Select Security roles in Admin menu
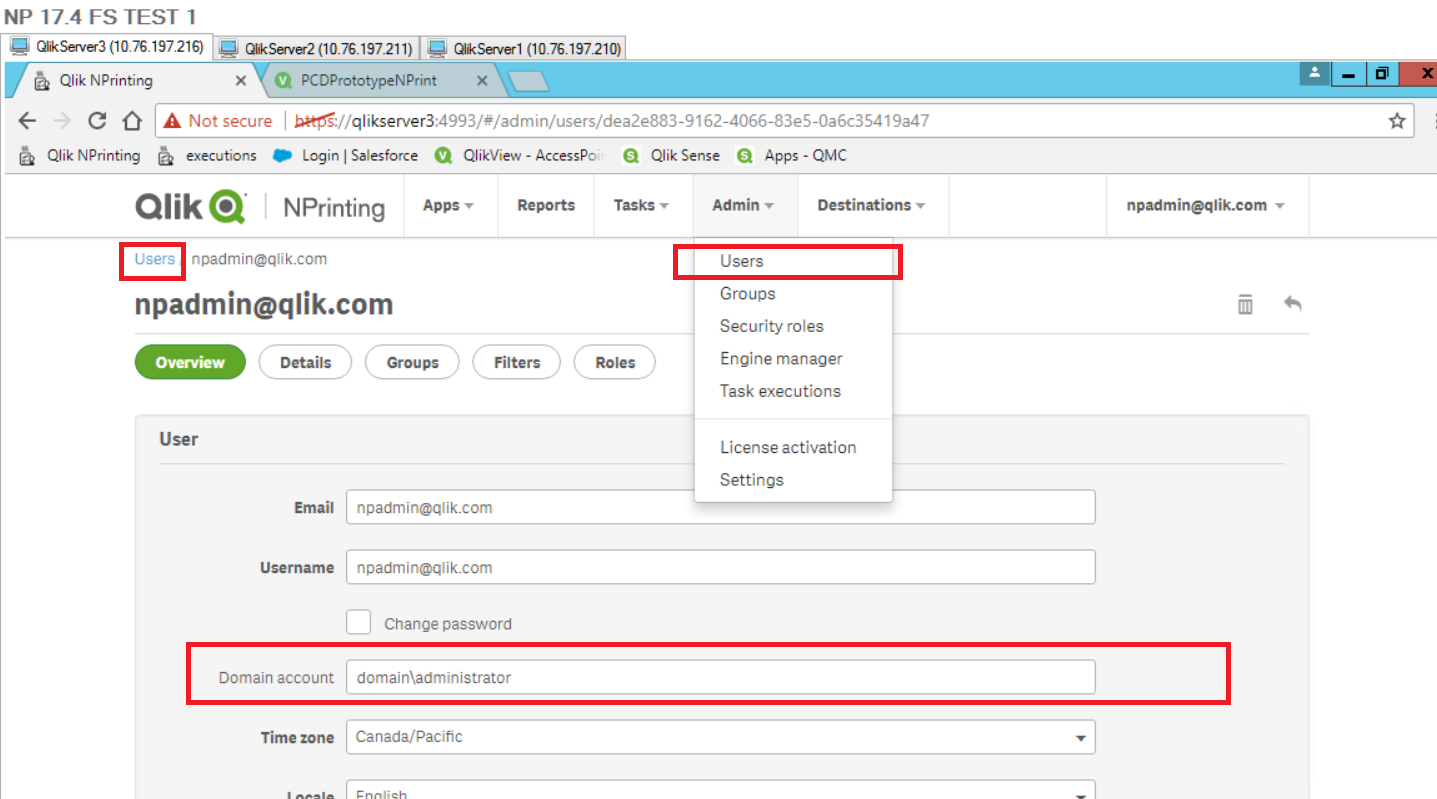 793,326
